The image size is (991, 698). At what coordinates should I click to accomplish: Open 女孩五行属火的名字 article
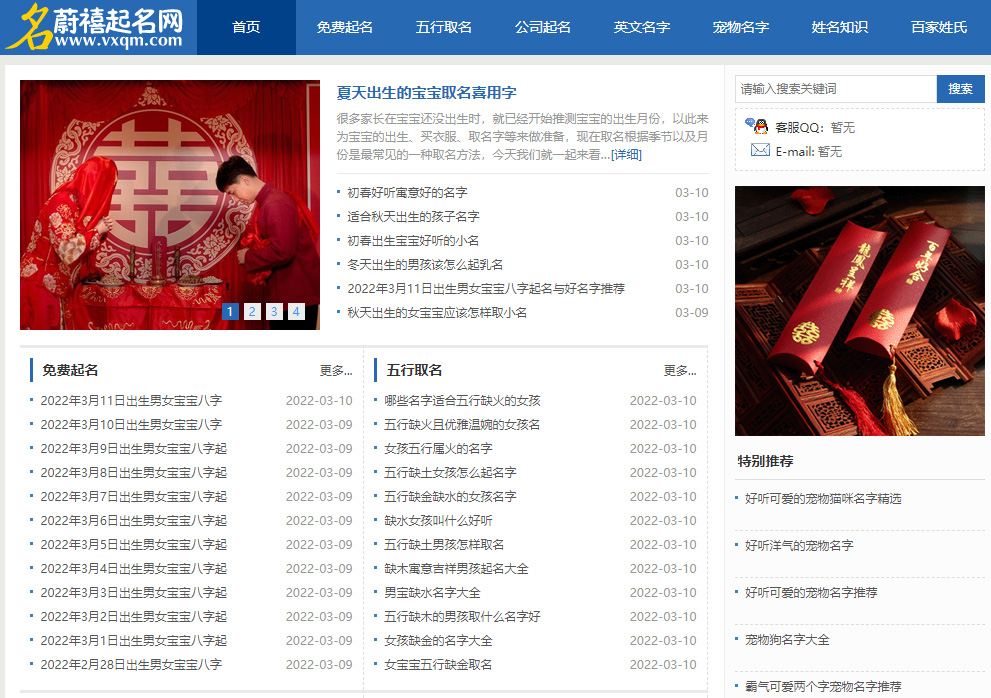(x=439, y=449)
